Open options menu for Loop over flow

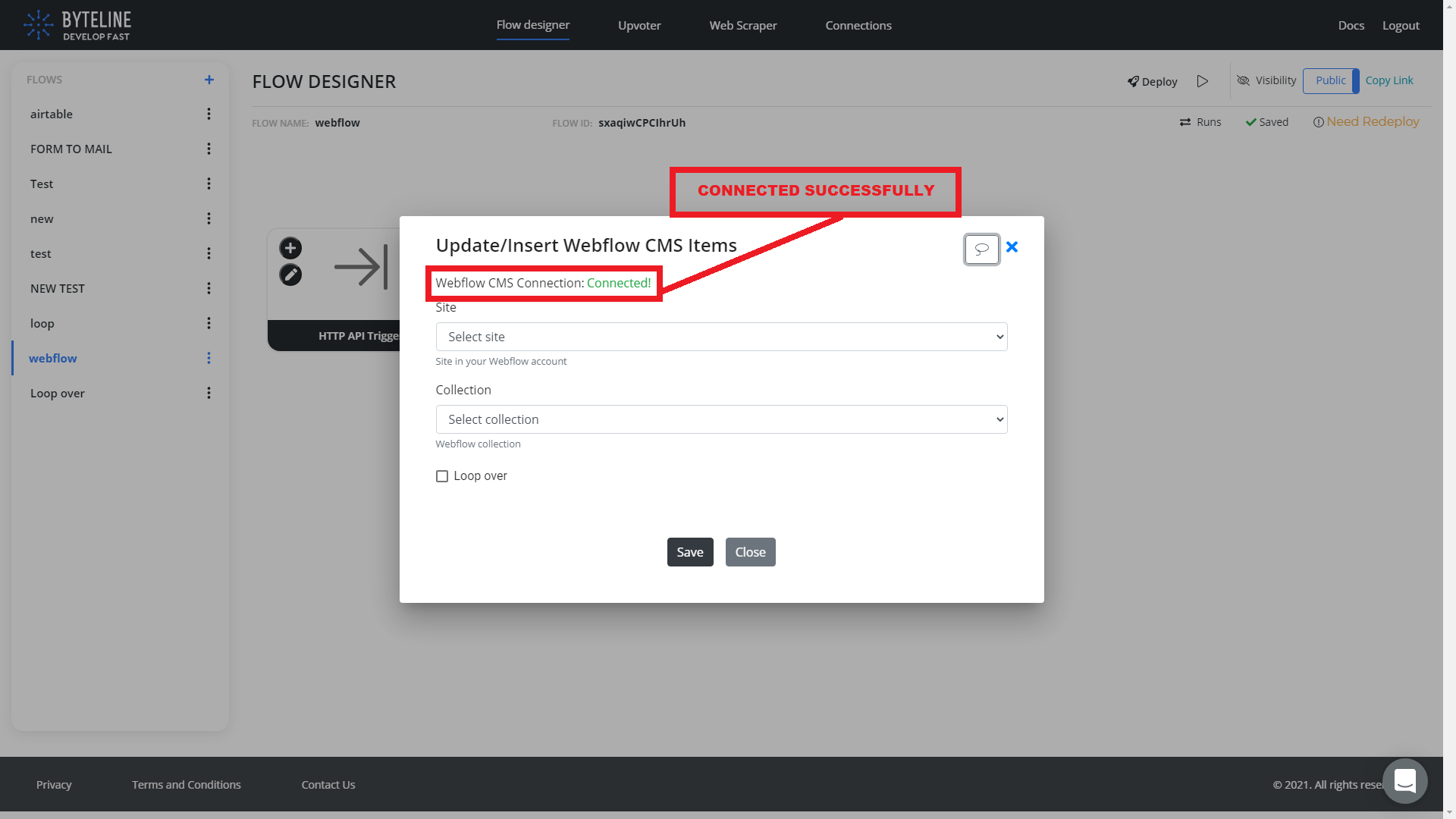(x=209, y=393)
